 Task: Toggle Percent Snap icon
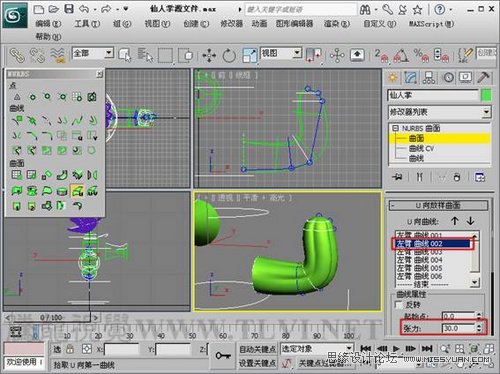(x=421, y=55)
